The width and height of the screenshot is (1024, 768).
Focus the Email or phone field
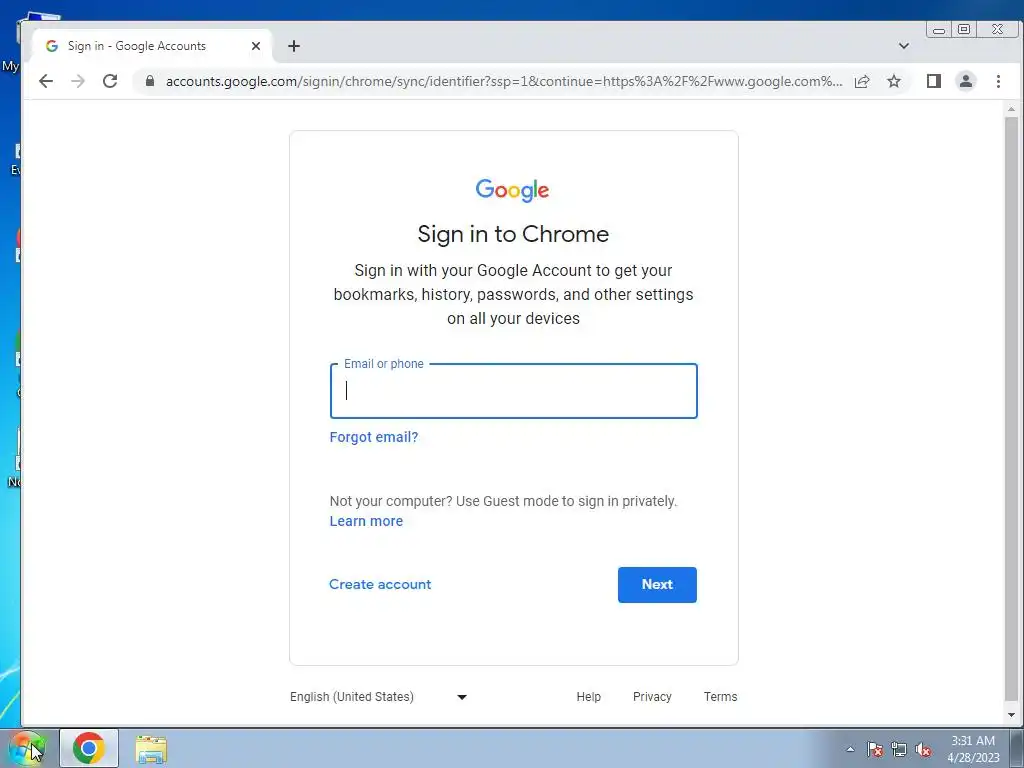click(514, 391)
